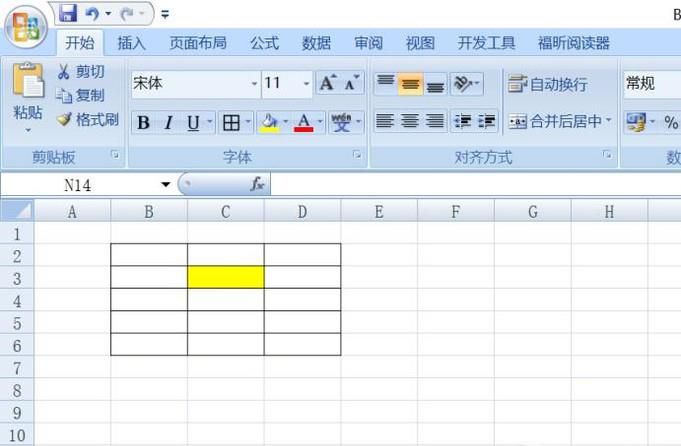Screen dimensions: 681x446
Task: Center text horizontally
Action: (410, 121)
